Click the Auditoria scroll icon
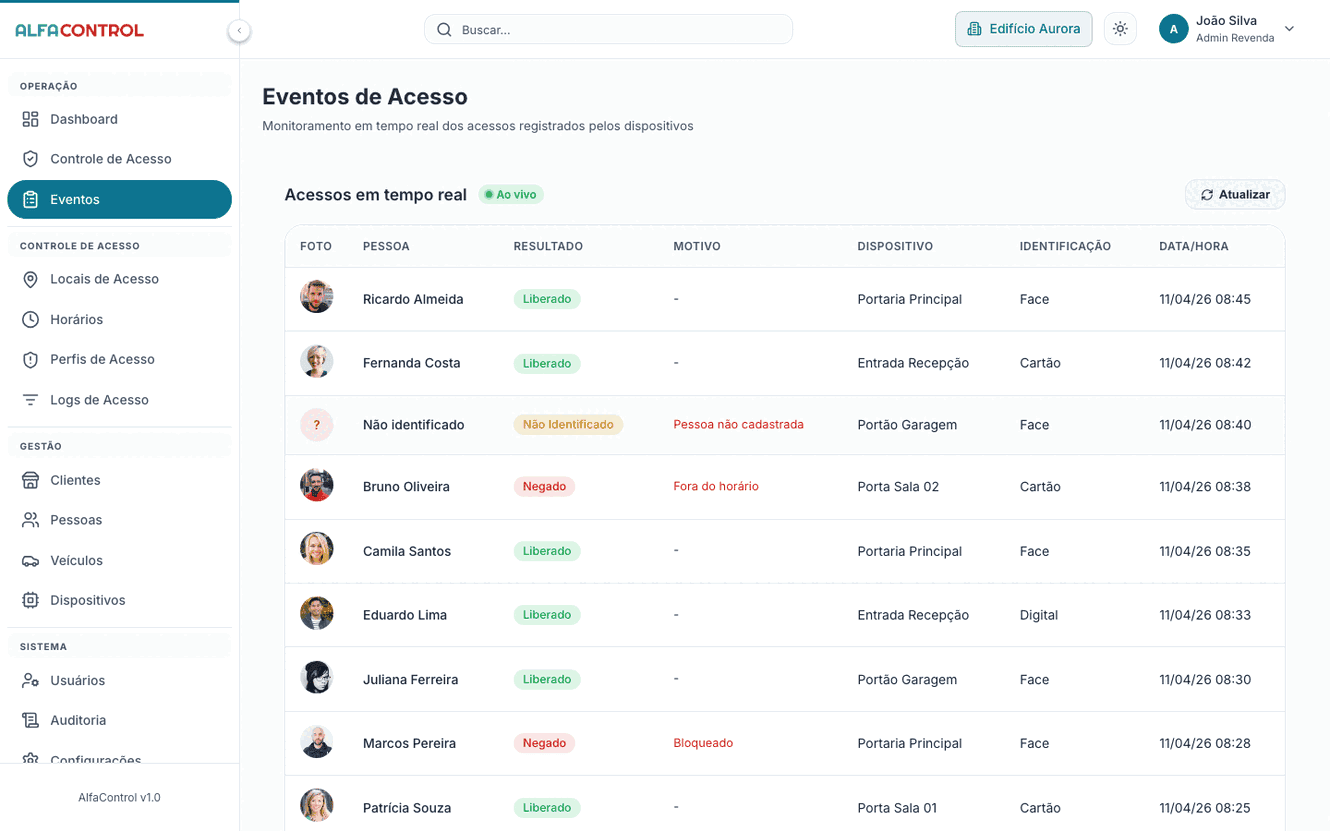Screen dimensions: 1330x831 tap(31, 720)
